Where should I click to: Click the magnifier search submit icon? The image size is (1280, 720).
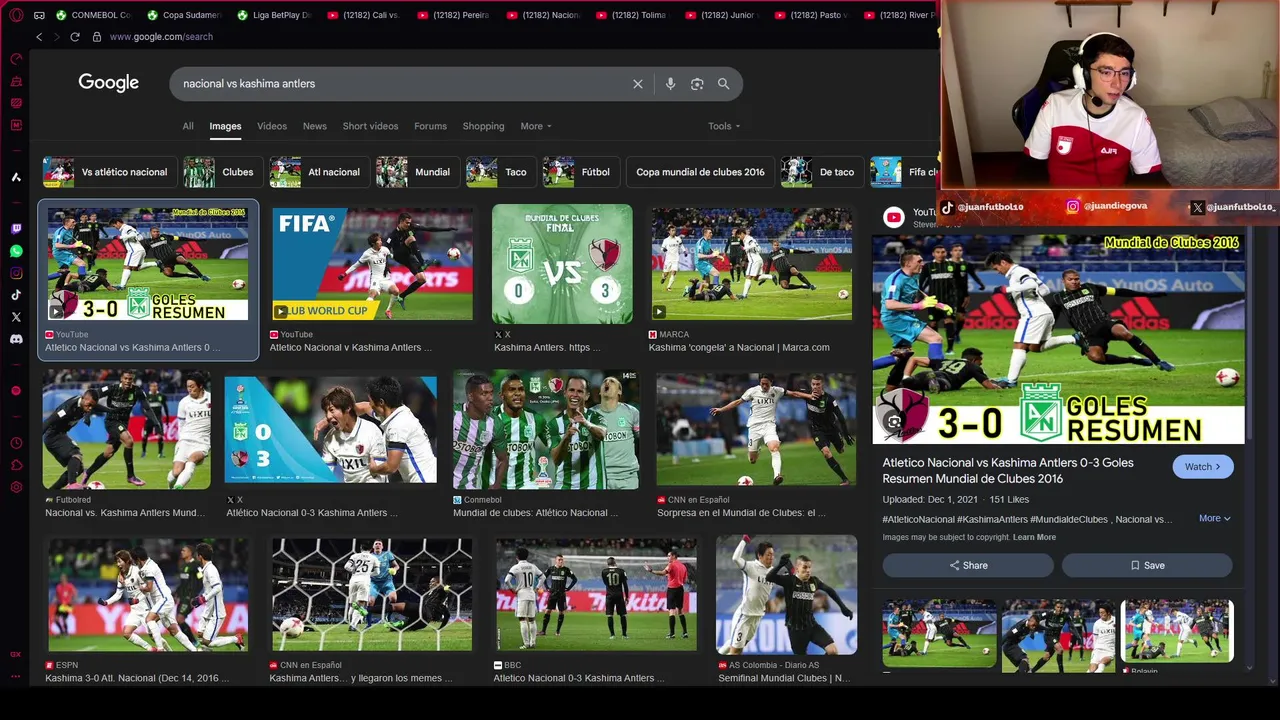pos(723,84)
